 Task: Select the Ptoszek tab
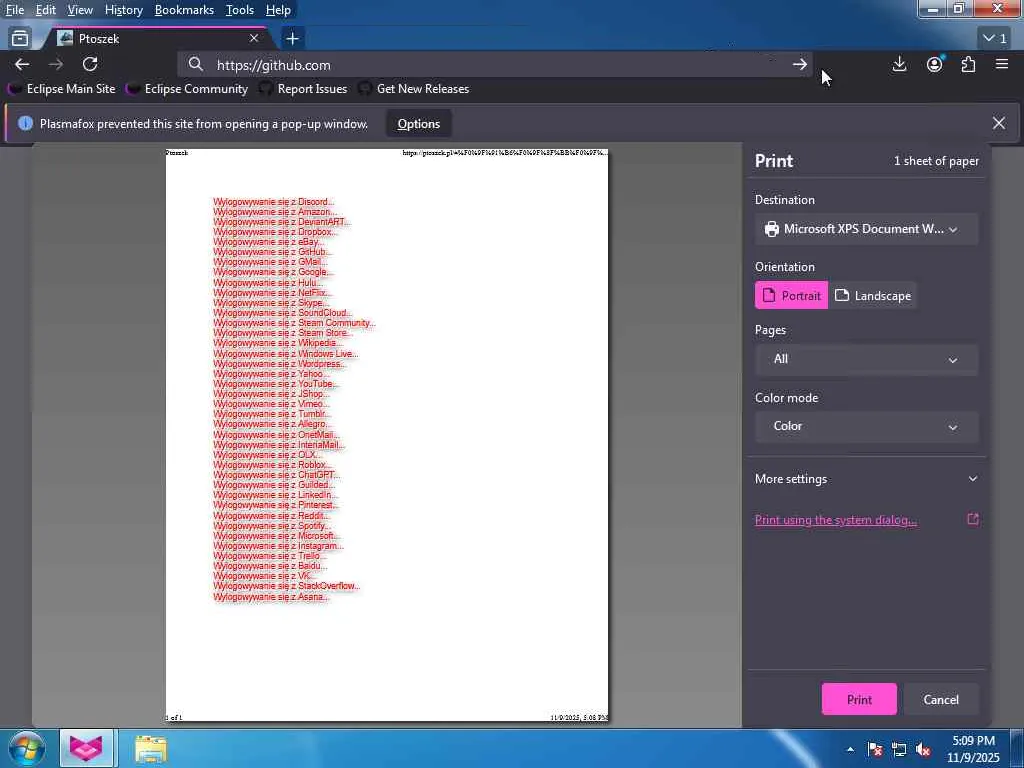pos(157,39)
